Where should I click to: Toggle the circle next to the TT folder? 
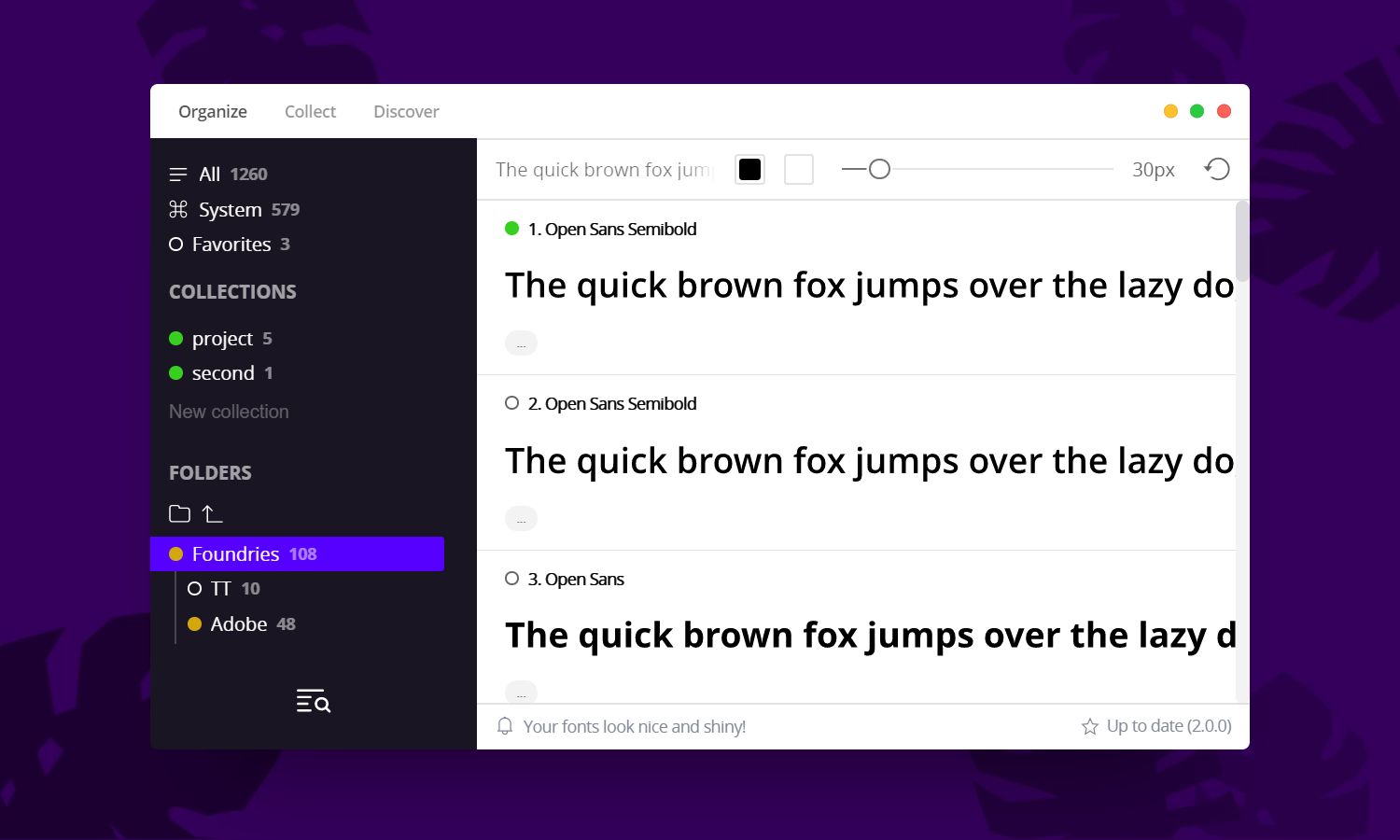195,588
